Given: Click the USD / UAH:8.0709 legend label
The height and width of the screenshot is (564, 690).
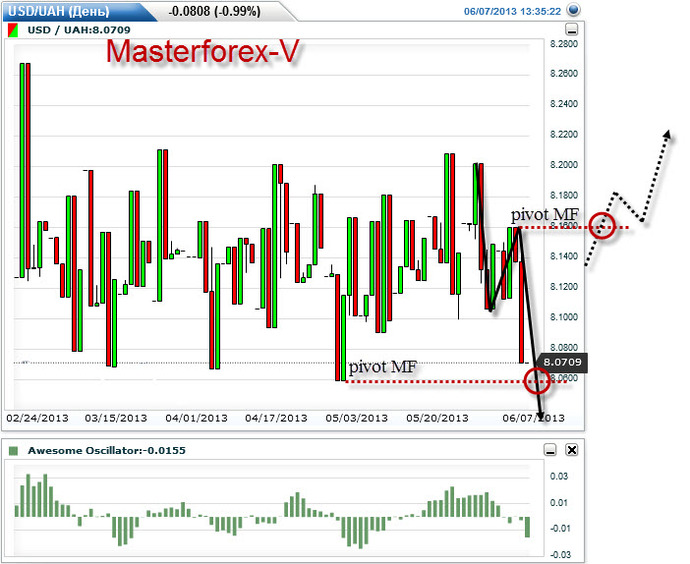Looking at the screenshot, I should (79, 30).
